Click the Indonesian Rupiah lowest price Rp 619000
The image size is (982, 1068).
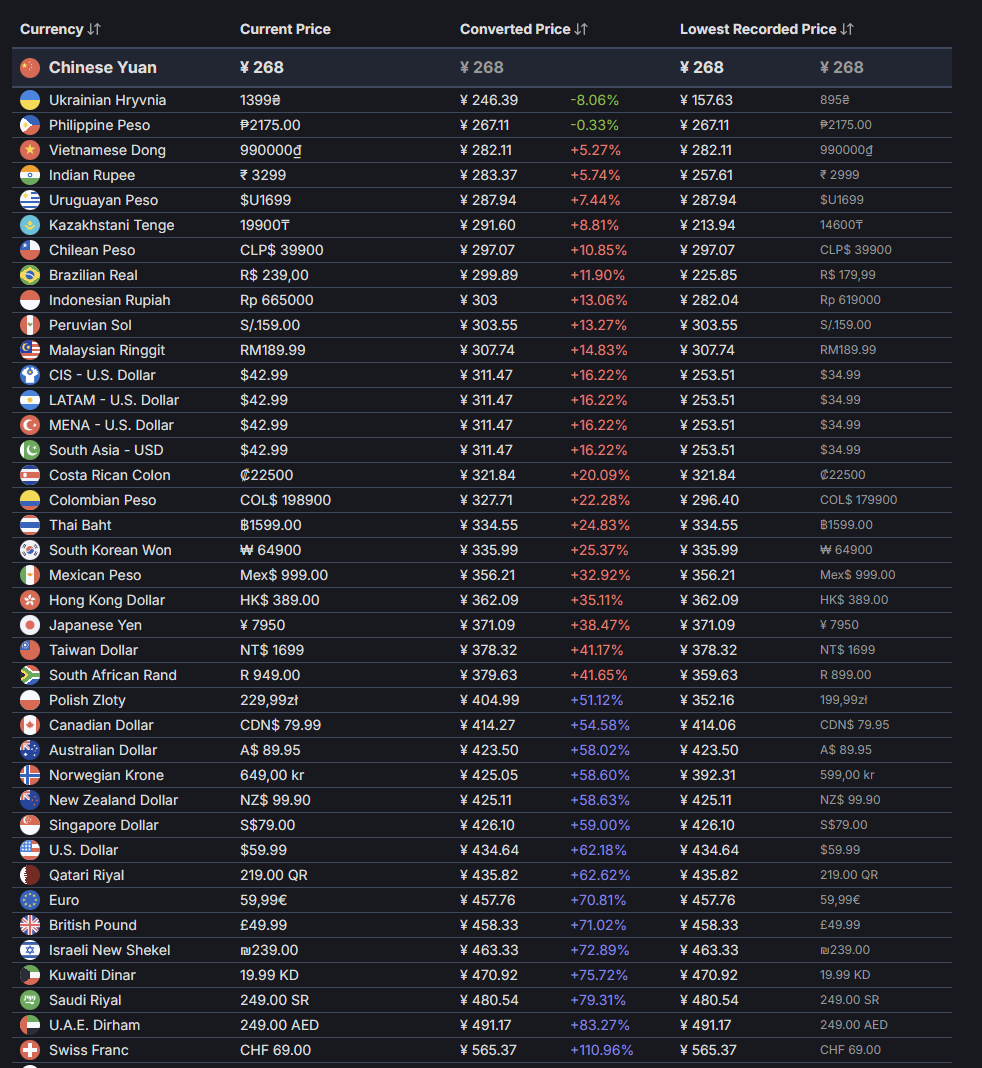[x=850, y=300]
